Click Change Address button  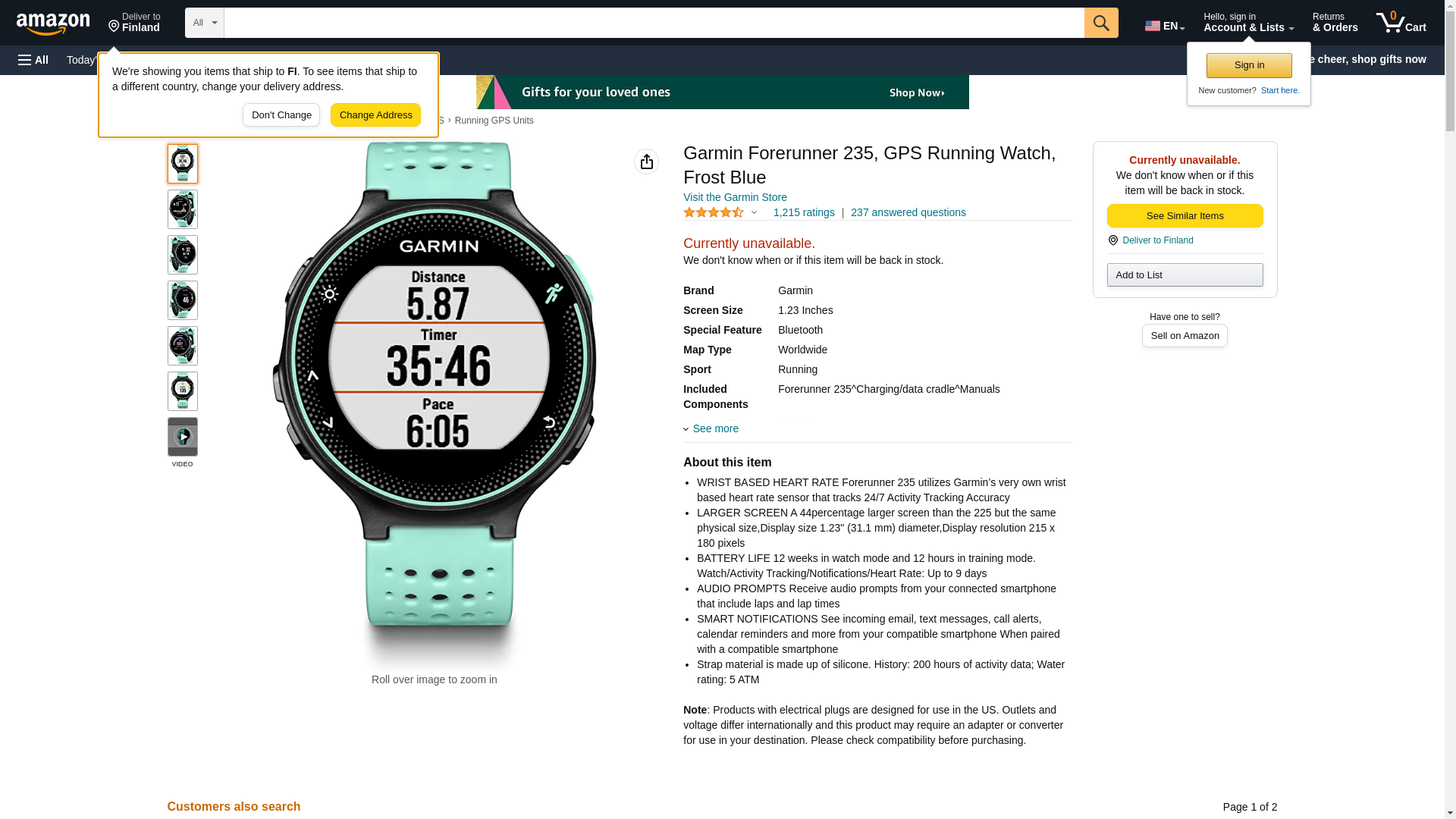point(375,115)
